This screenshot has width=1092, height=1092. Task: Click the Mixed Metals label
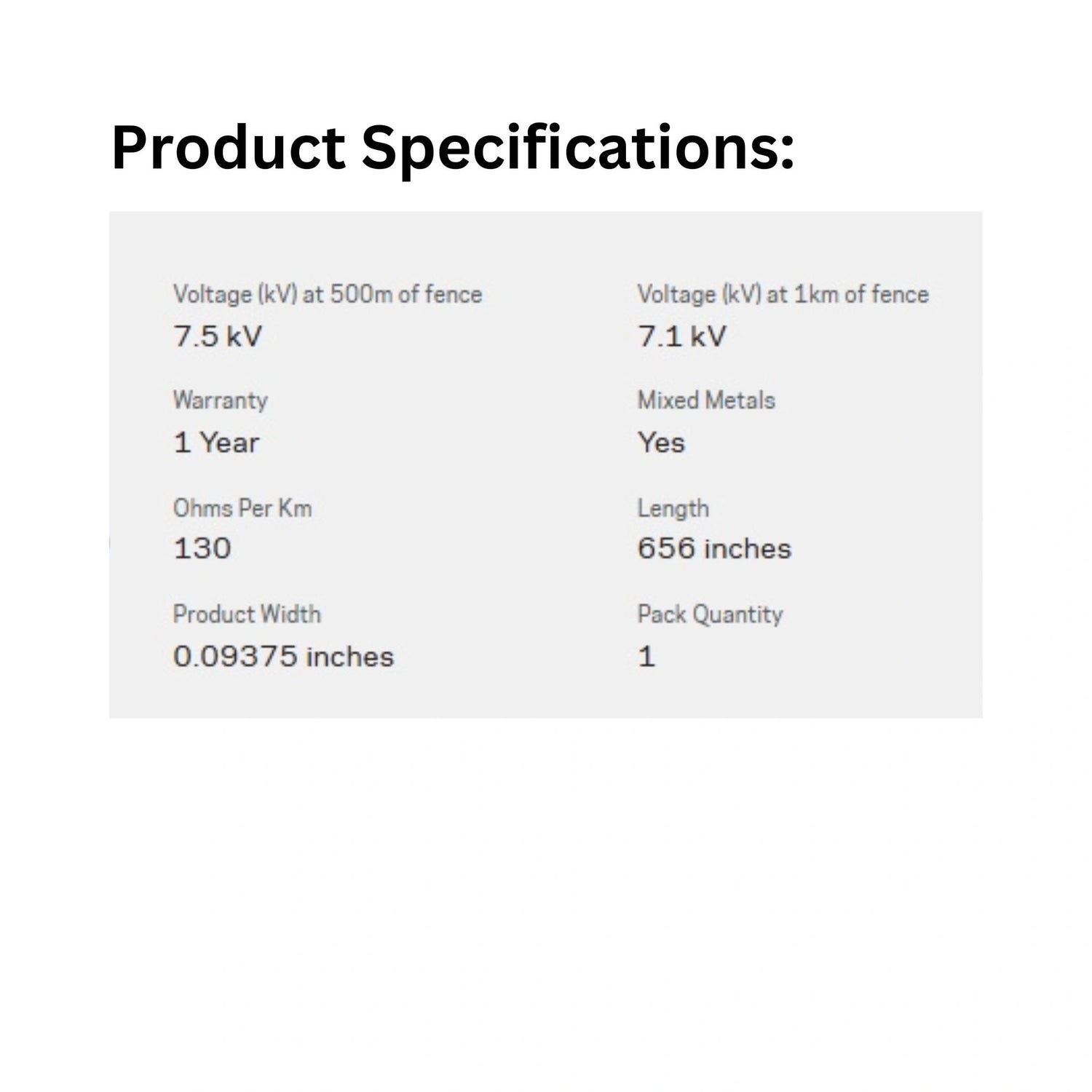[x=706, y=400]
